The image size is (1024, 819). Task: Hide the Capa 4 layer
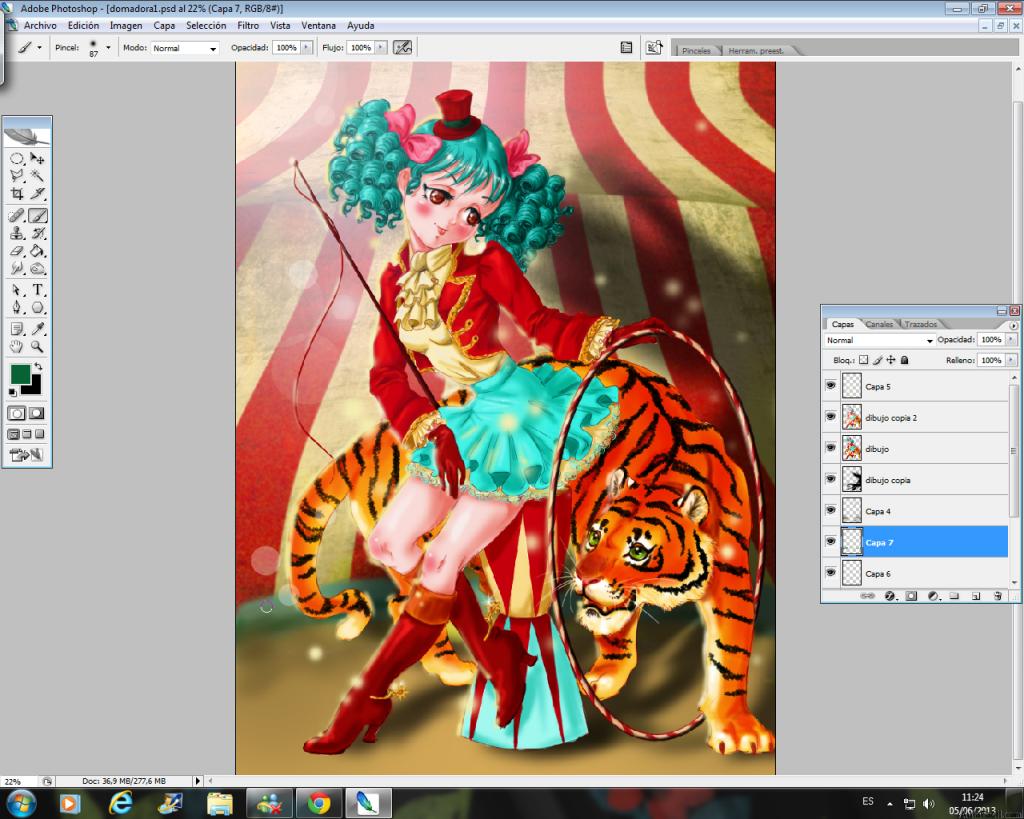[831, 510]
